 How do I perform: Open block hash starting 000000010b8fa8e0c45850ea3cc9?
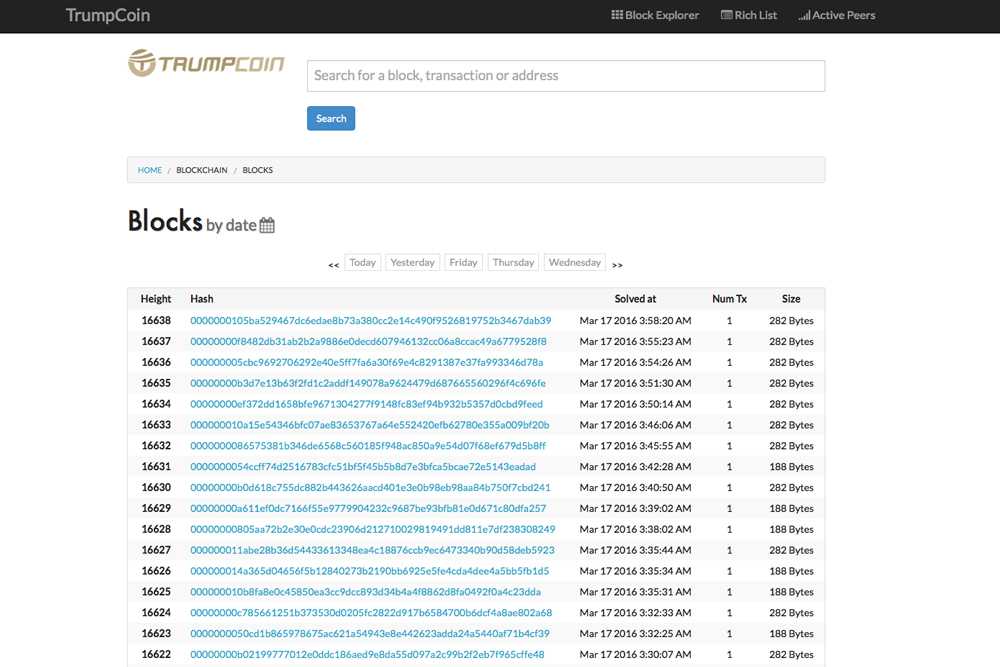365,592
